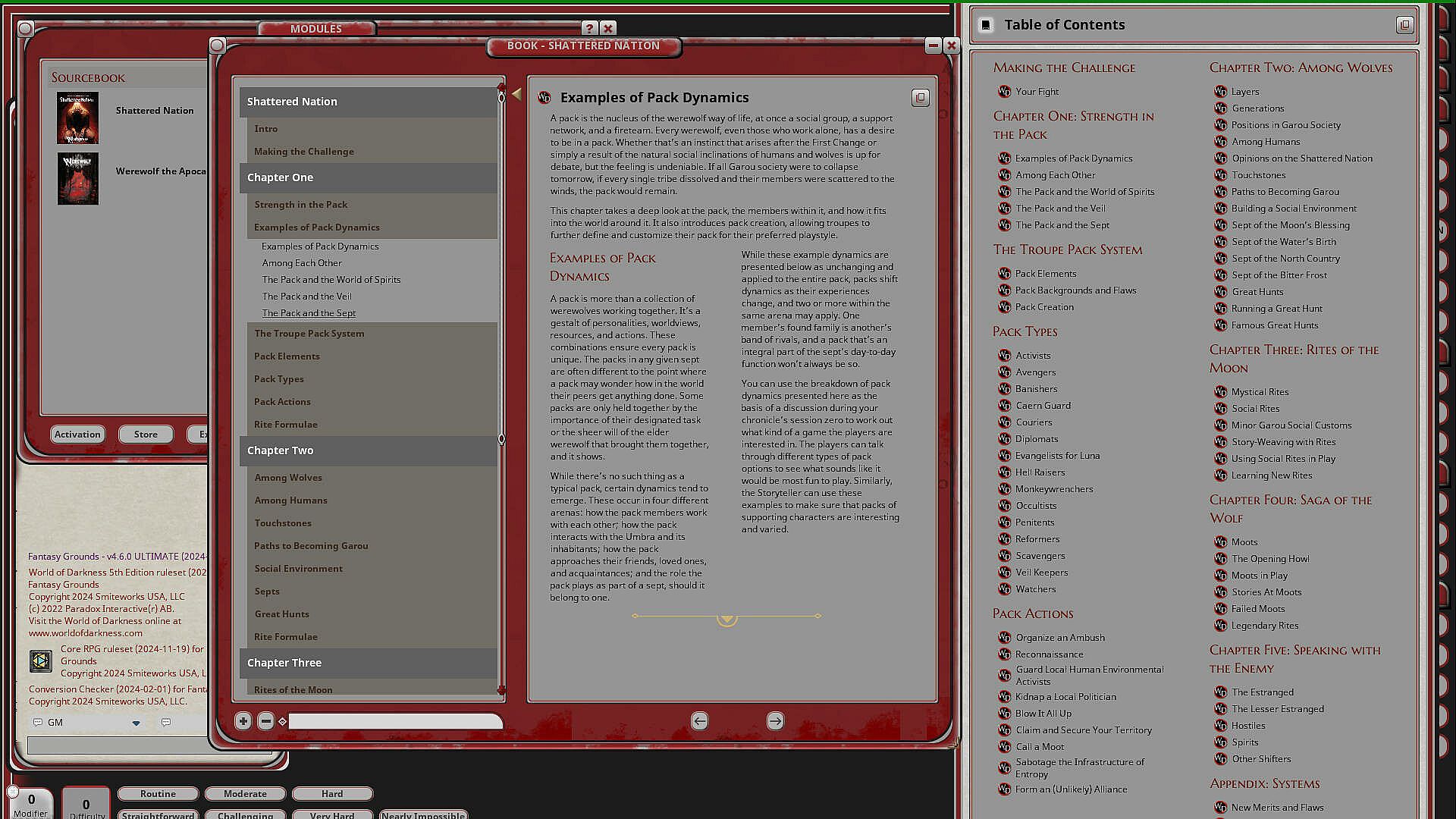
Task: Click the book index search field
Action: [x=394, y=721]
